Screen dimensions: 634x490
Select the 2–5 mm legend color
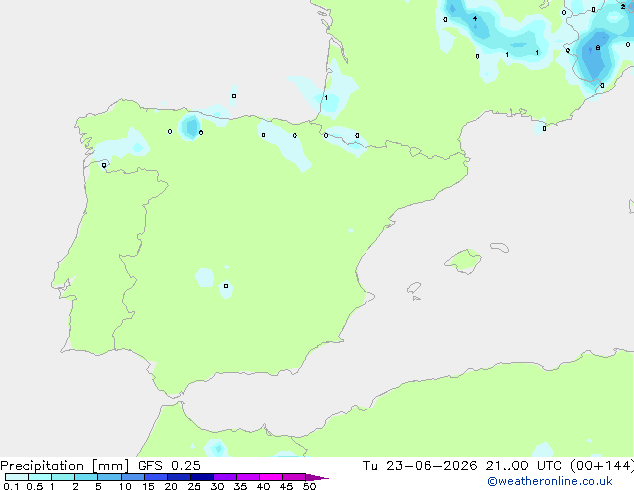[86, 477]
